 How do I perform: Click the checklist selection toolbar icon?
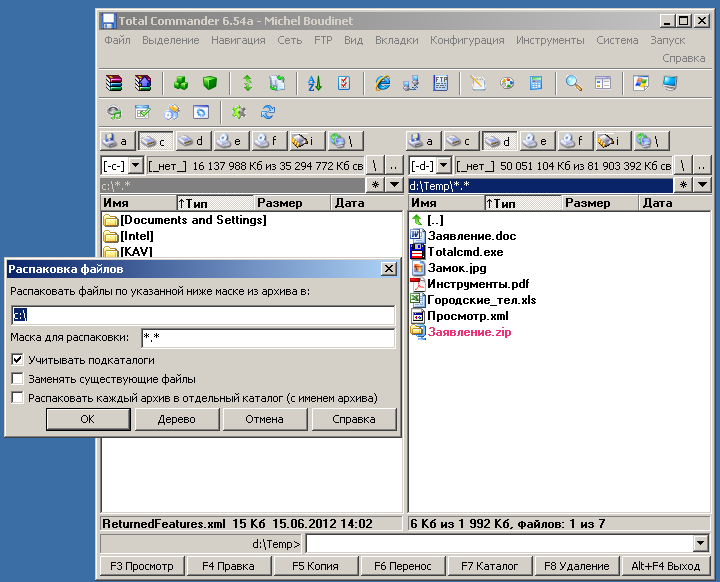(x=344, y=83)
